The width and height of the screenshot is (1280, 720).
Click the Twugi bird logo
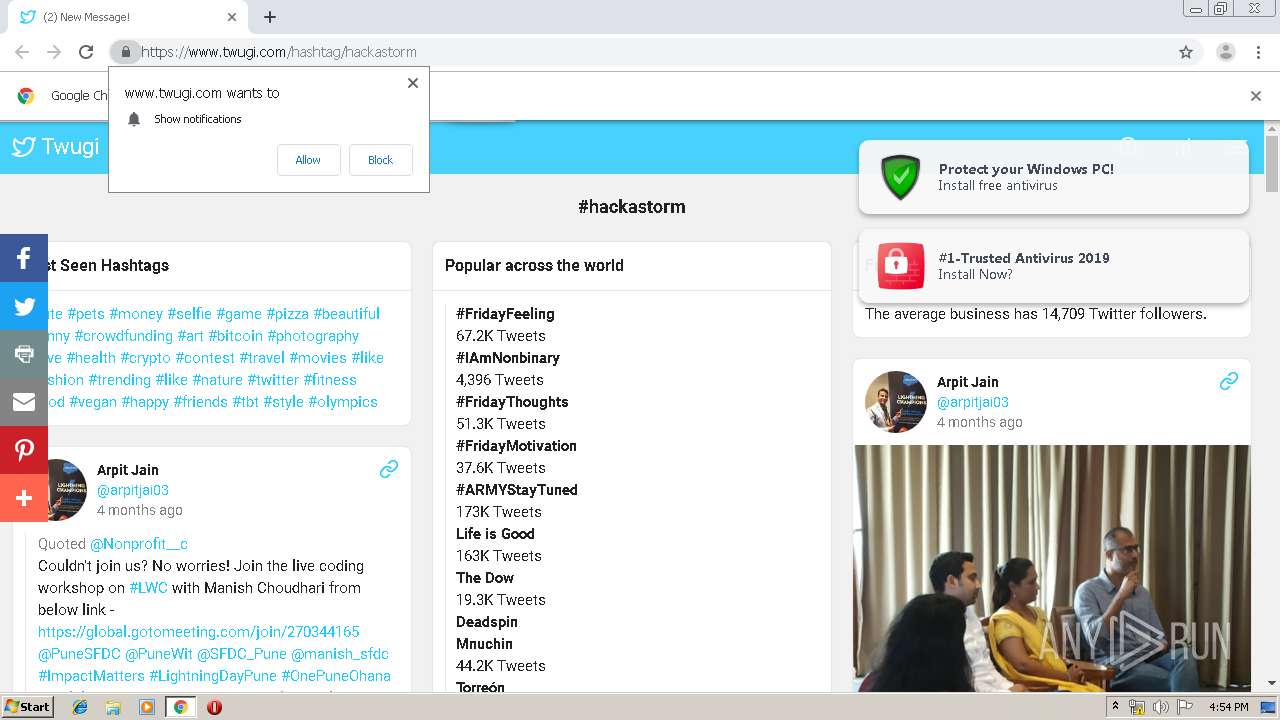(24, 147)
